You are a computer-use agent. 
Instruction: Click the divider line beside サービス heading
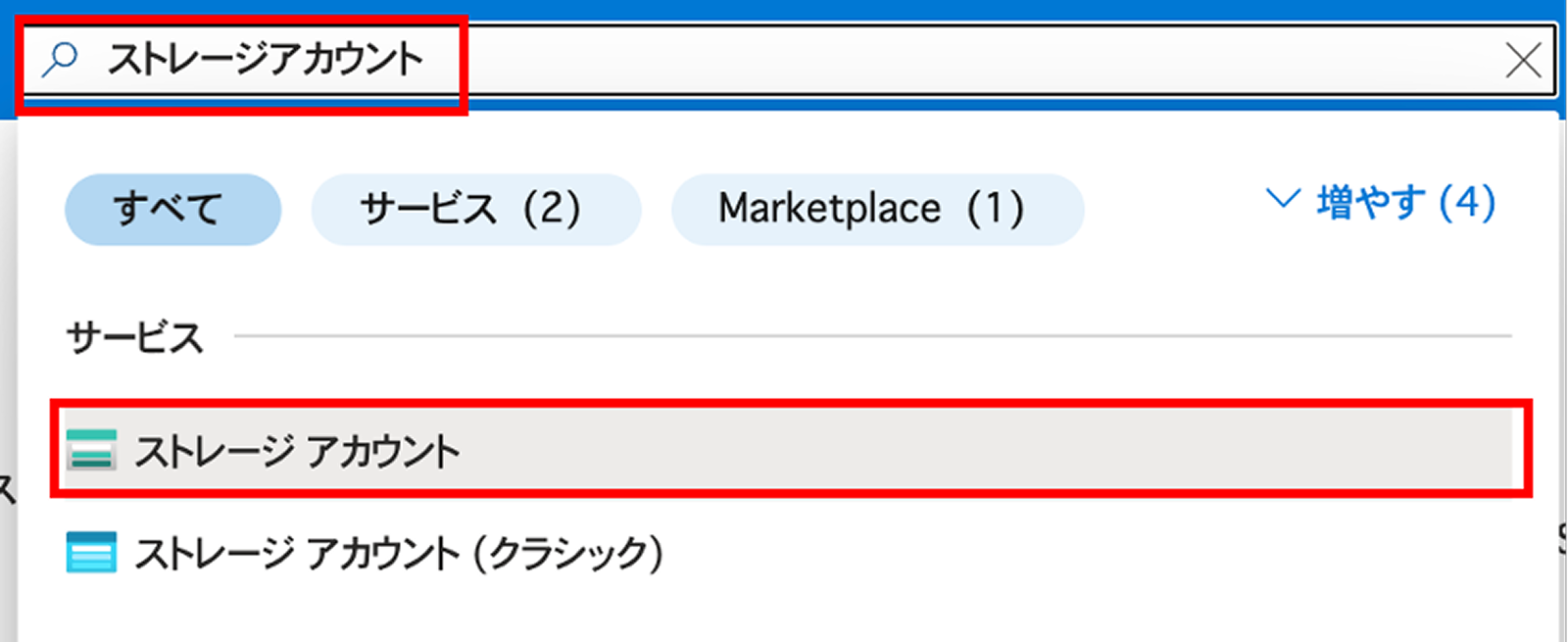point(872,336)
